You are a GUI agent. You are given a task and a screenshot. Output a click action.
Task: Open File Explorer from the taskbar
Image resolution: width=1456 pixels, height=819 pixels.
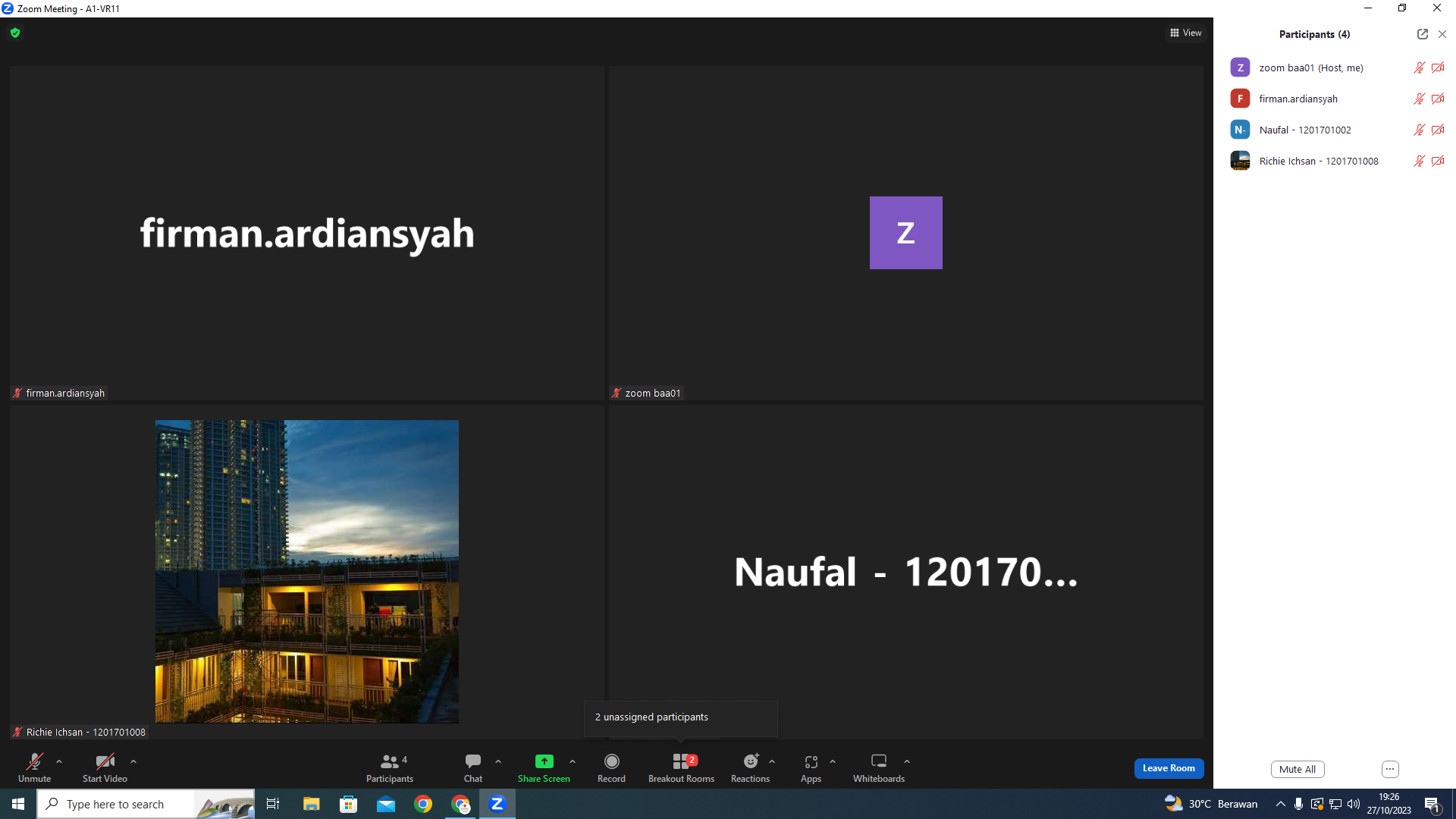311,804
